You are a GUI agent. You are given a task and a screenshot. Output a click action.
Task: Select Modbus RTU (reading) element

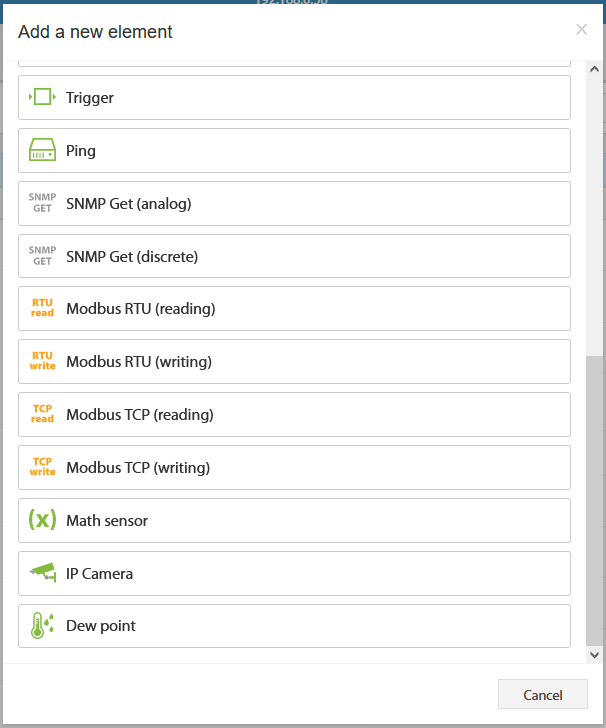coord(294,309)
